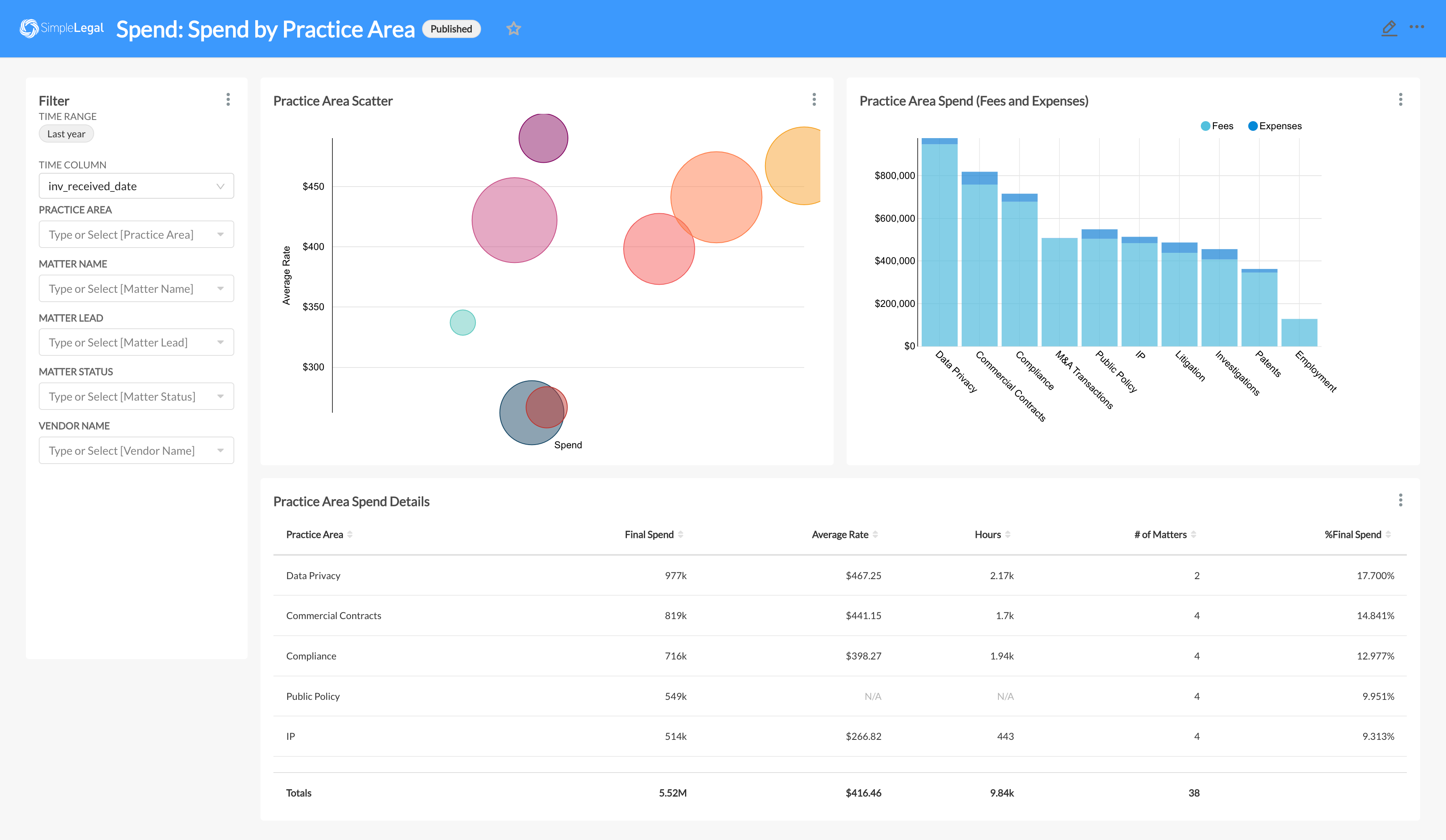Toggle the Fees series in the chart legend
The height and width of the screenshot is (840, 1446).
tap(1217, 125)
